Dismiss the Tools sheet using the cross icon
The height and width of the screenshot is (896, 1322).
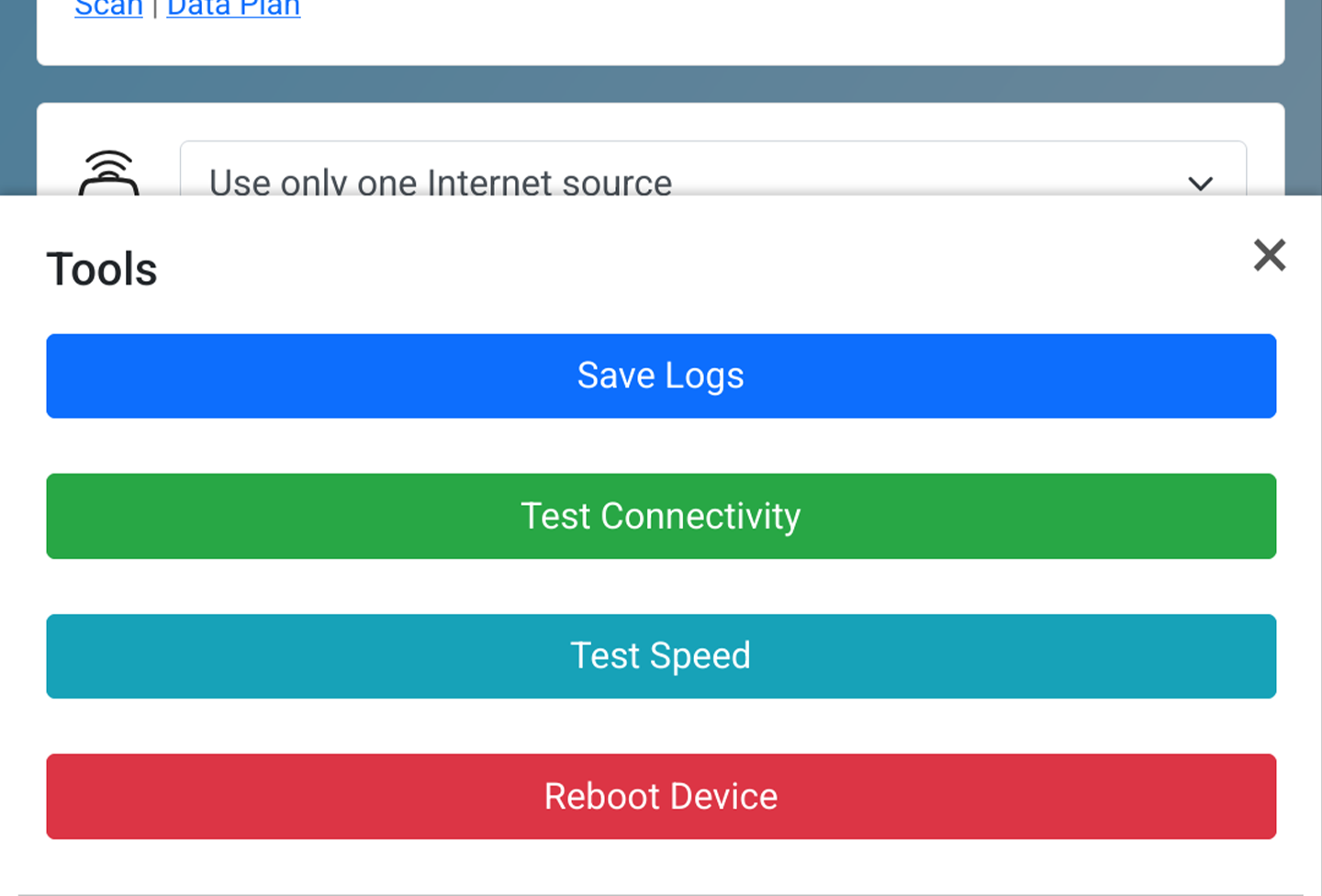tap(1270, 255)
